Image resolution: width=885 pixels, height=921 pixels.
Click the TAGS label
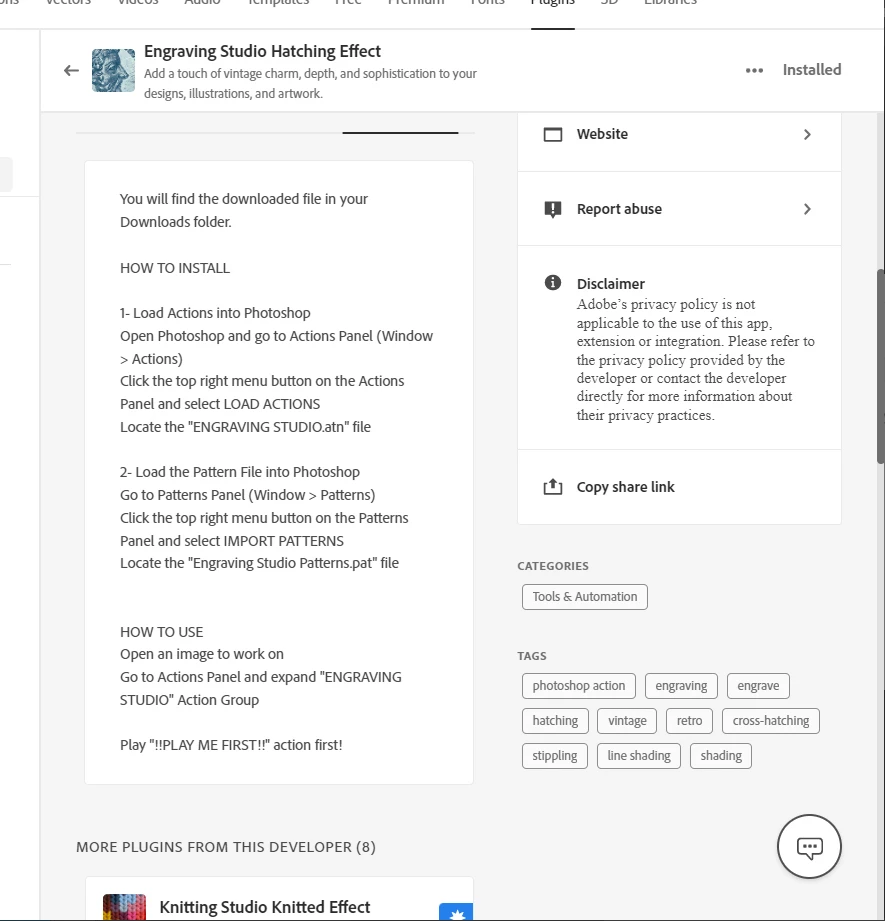532,656
